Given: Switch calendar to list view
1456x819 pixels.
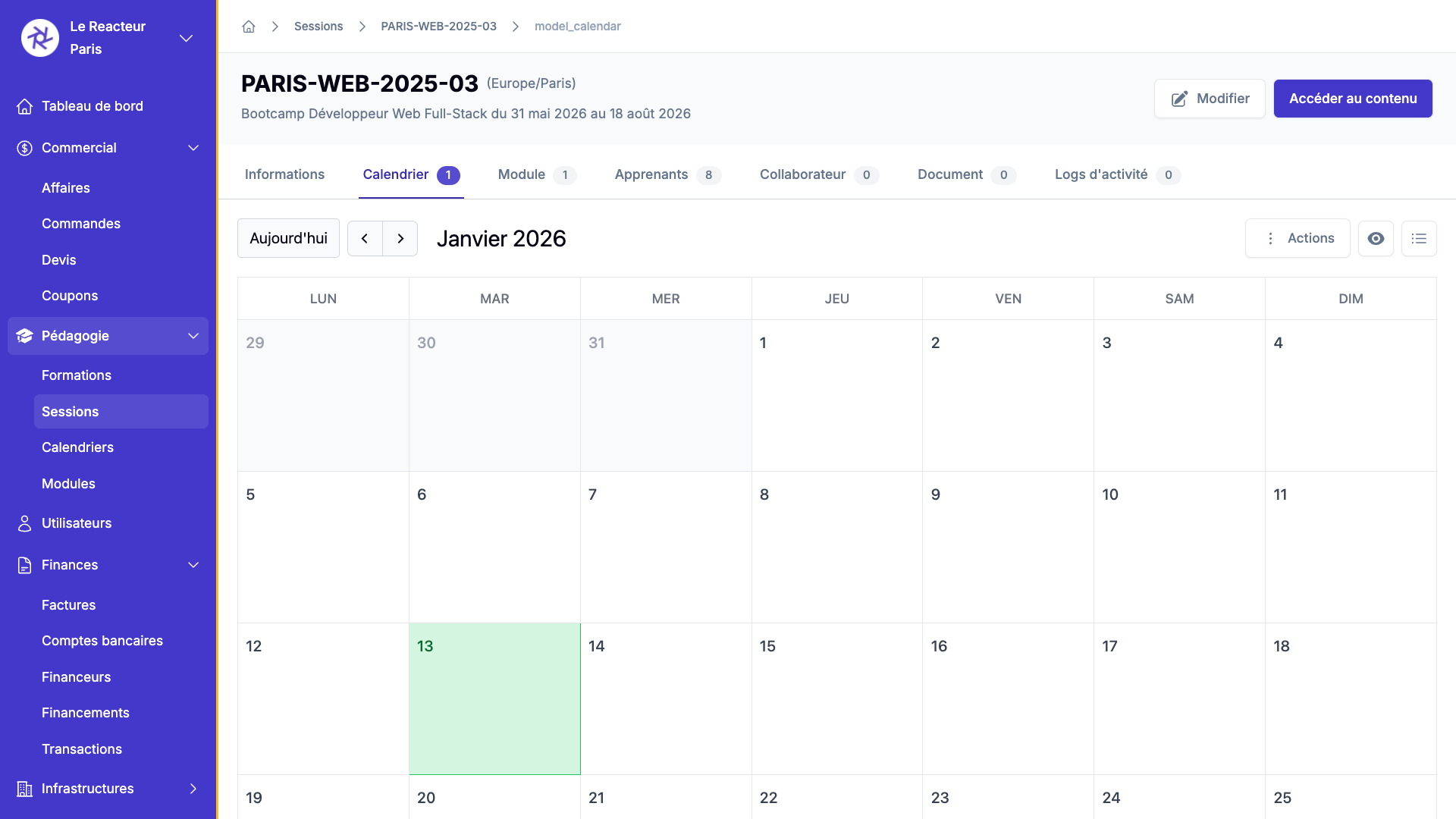Looking at the screenshot, I should (x=1419, y=238).
